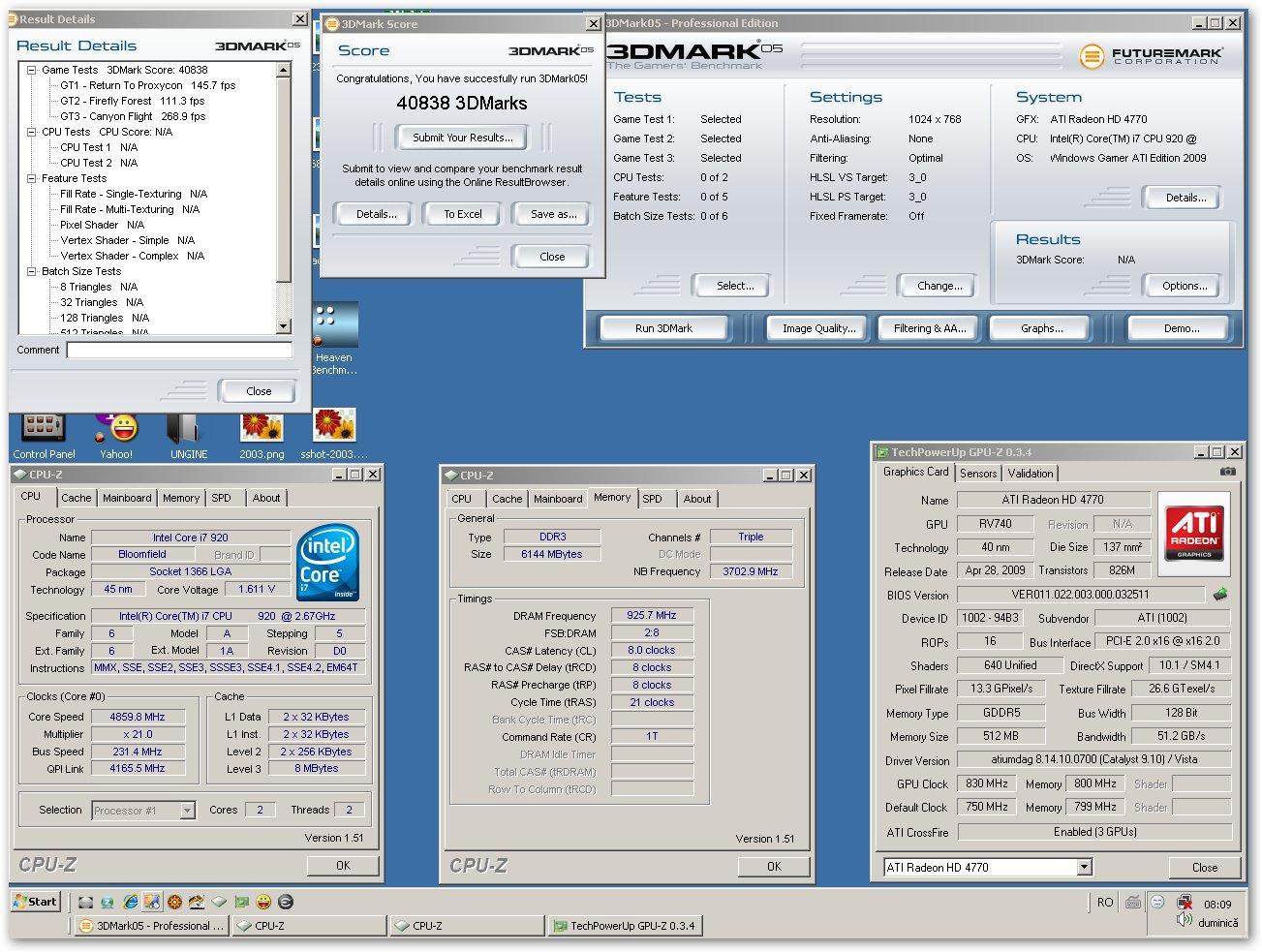Click Submit Your Results button
The width and height of the screenshot is (1262, 952).
click(462, 138)
